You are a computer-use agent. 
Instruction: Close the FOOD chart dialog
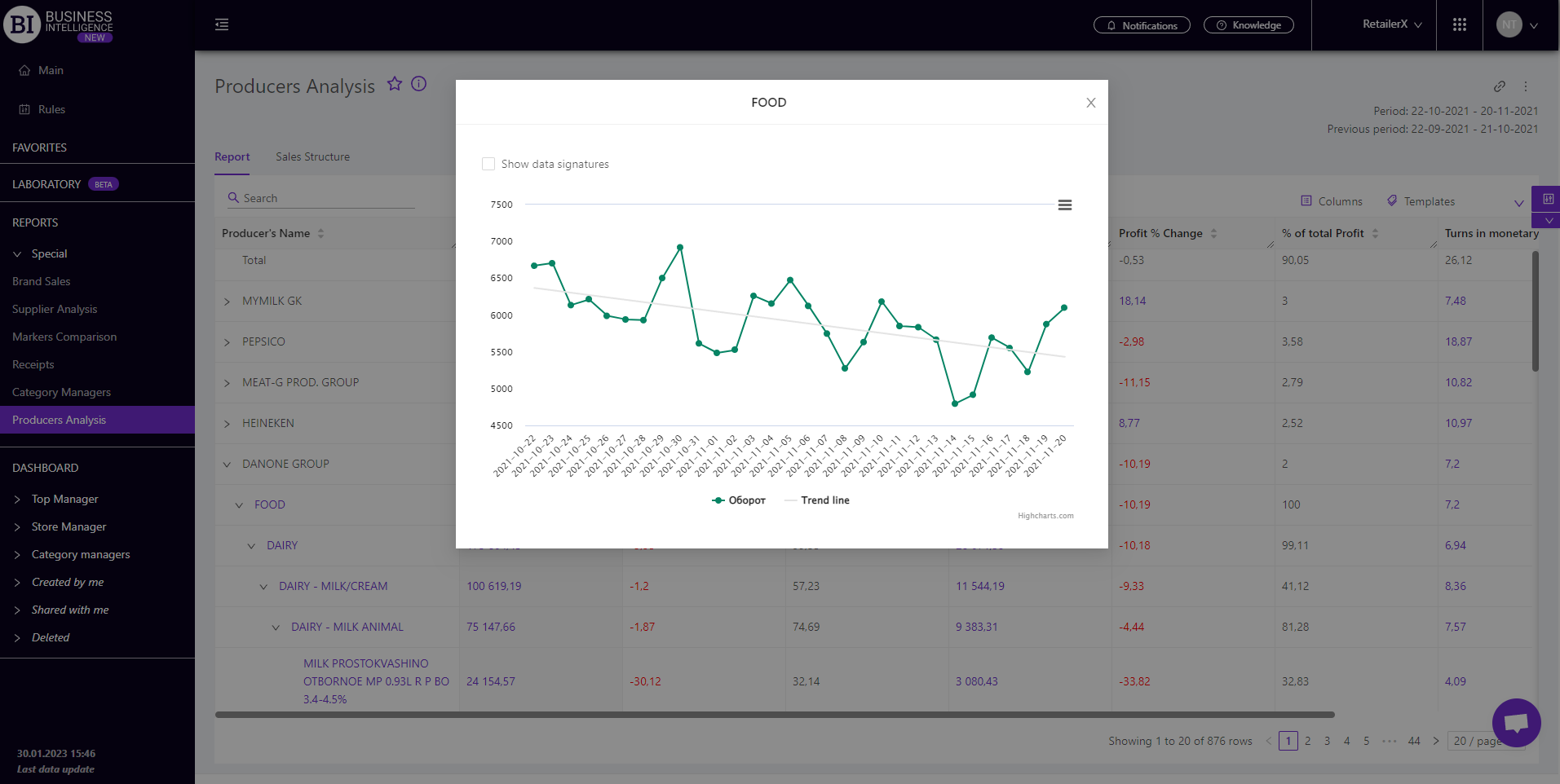point(1090,103)
